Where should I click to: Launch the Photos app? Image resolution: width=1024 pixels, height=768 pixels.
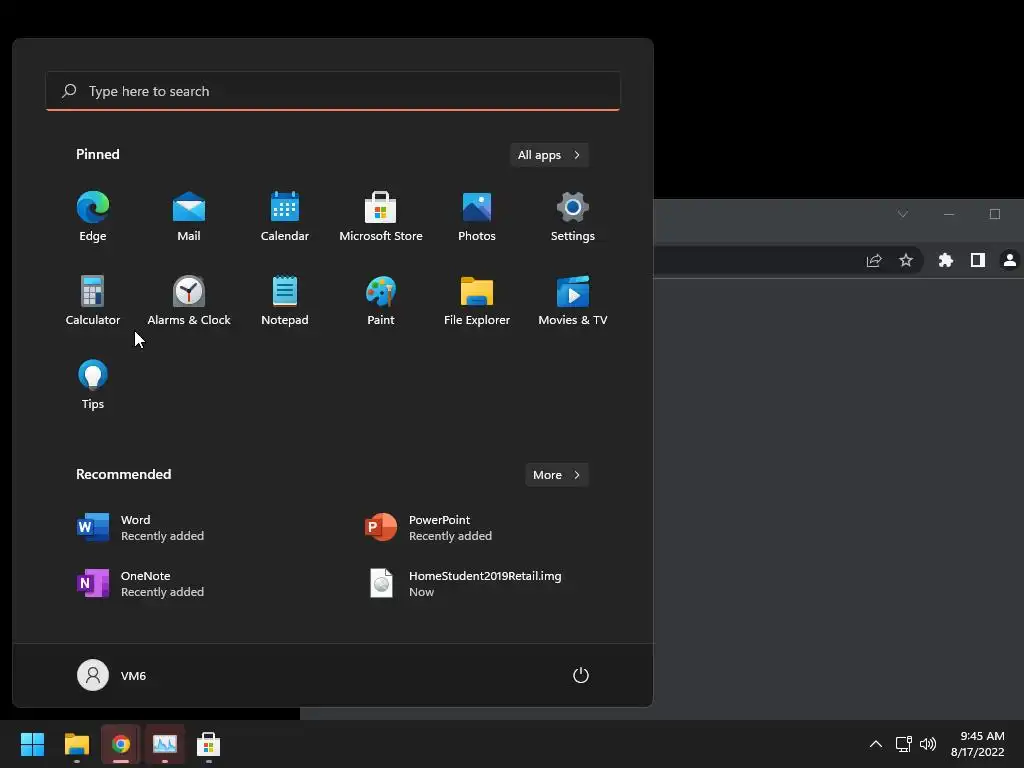tap(477, 217)
